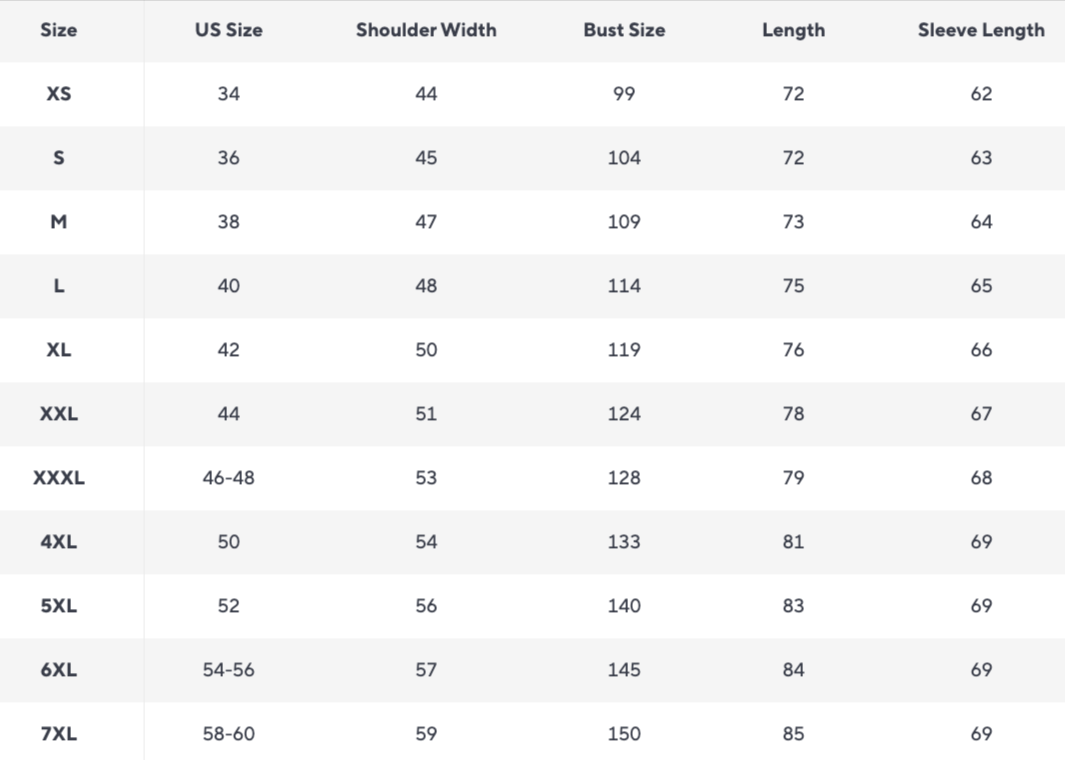Click sleeve length 62 cell
This screenshot has width=1065, height=760.
(x=981, y=94)
